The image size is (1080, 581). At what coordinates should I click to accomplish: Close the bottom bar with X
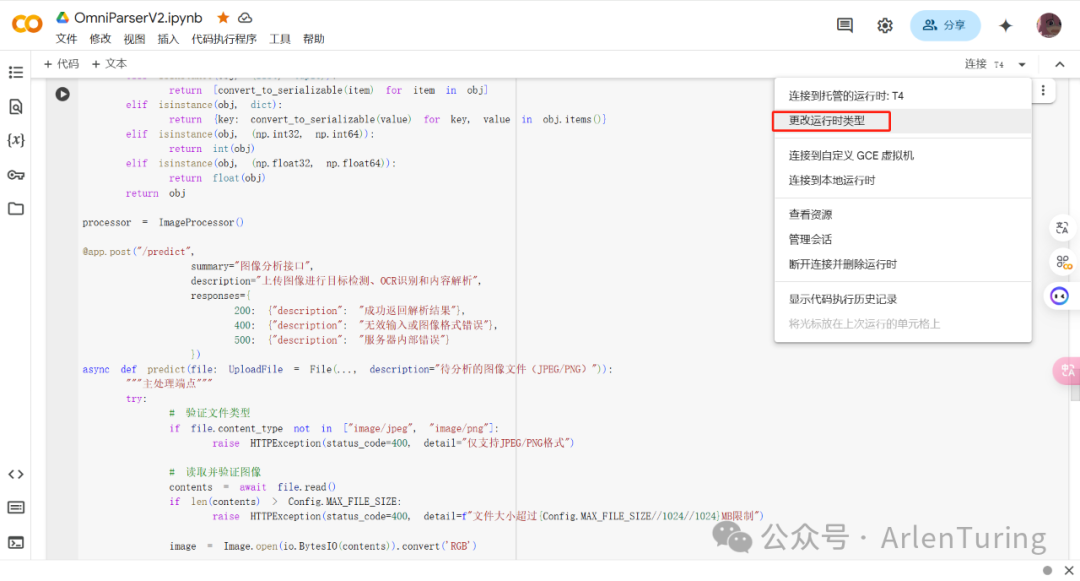[x=1068, y=571]
